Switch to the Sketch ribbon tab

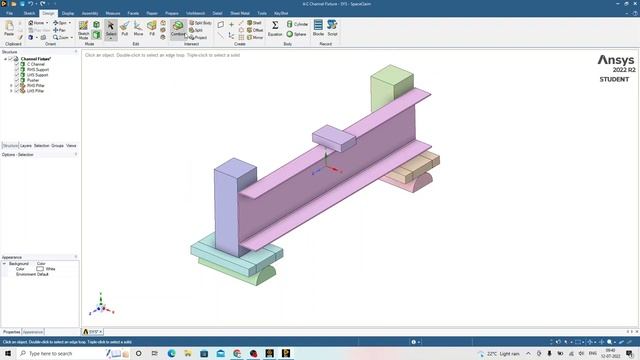(29, 13)
